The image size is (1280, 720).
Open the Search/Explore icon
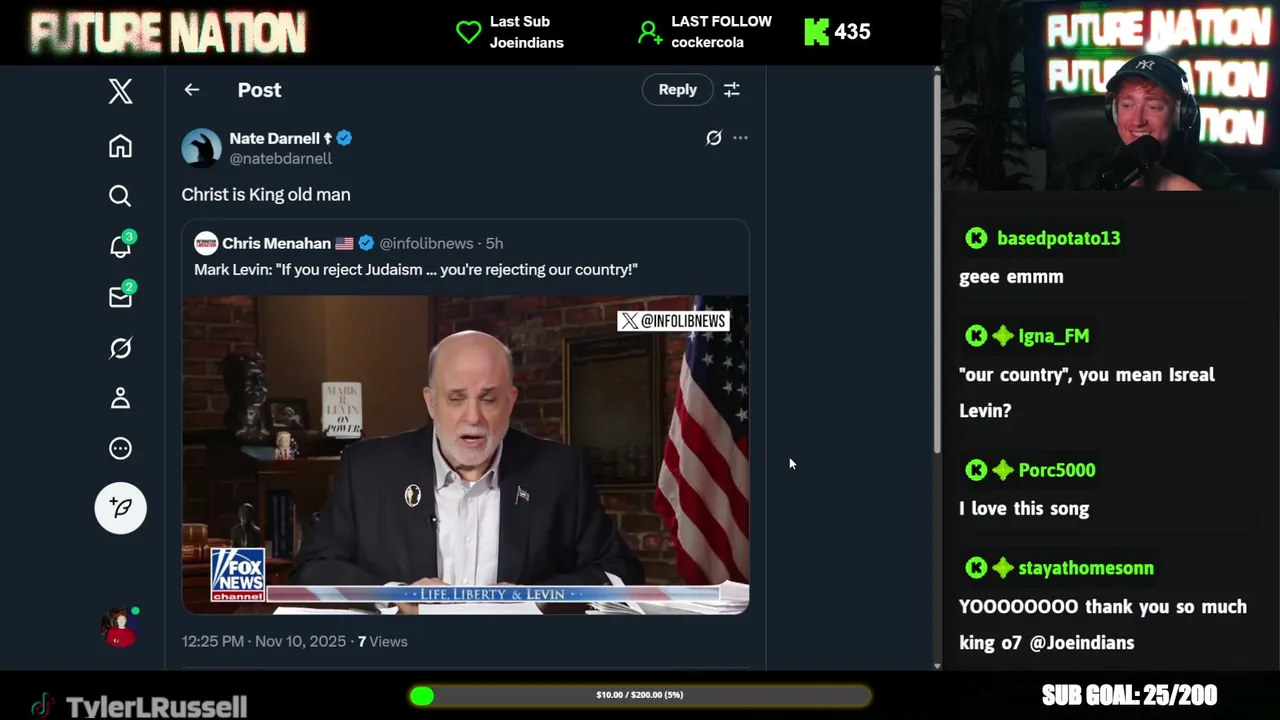(x=120, y=196)
